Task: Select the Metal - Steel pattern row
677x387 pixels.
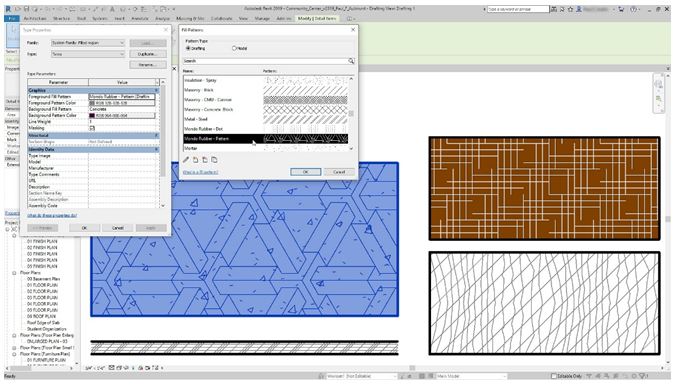Action: click(x=266, y=119)
